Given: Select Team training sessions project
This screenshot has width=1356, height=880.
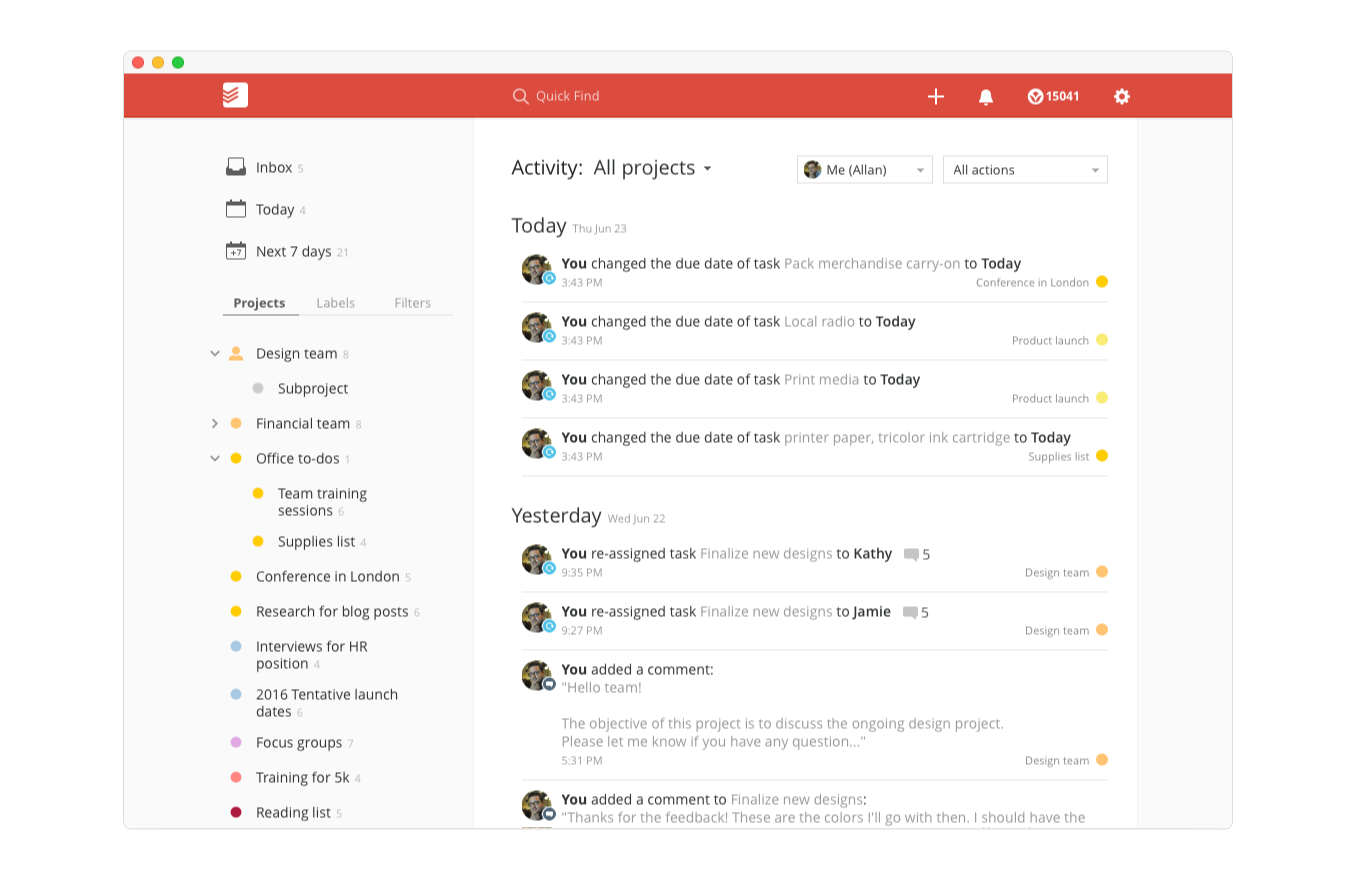Looking at the screenshot, I should pos(322,502).
